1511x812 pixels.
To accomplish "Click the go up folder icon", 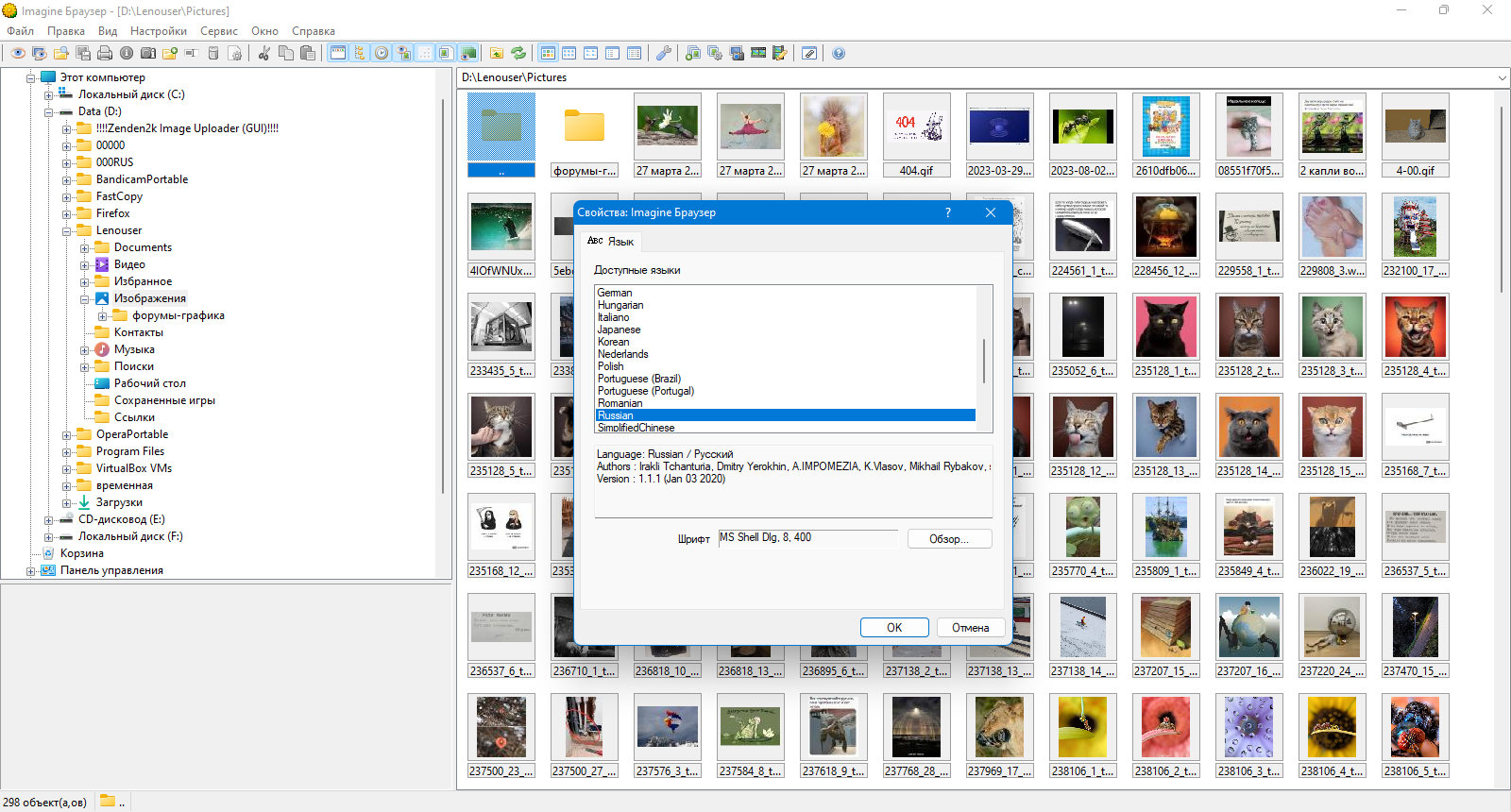I will (496, 53).
